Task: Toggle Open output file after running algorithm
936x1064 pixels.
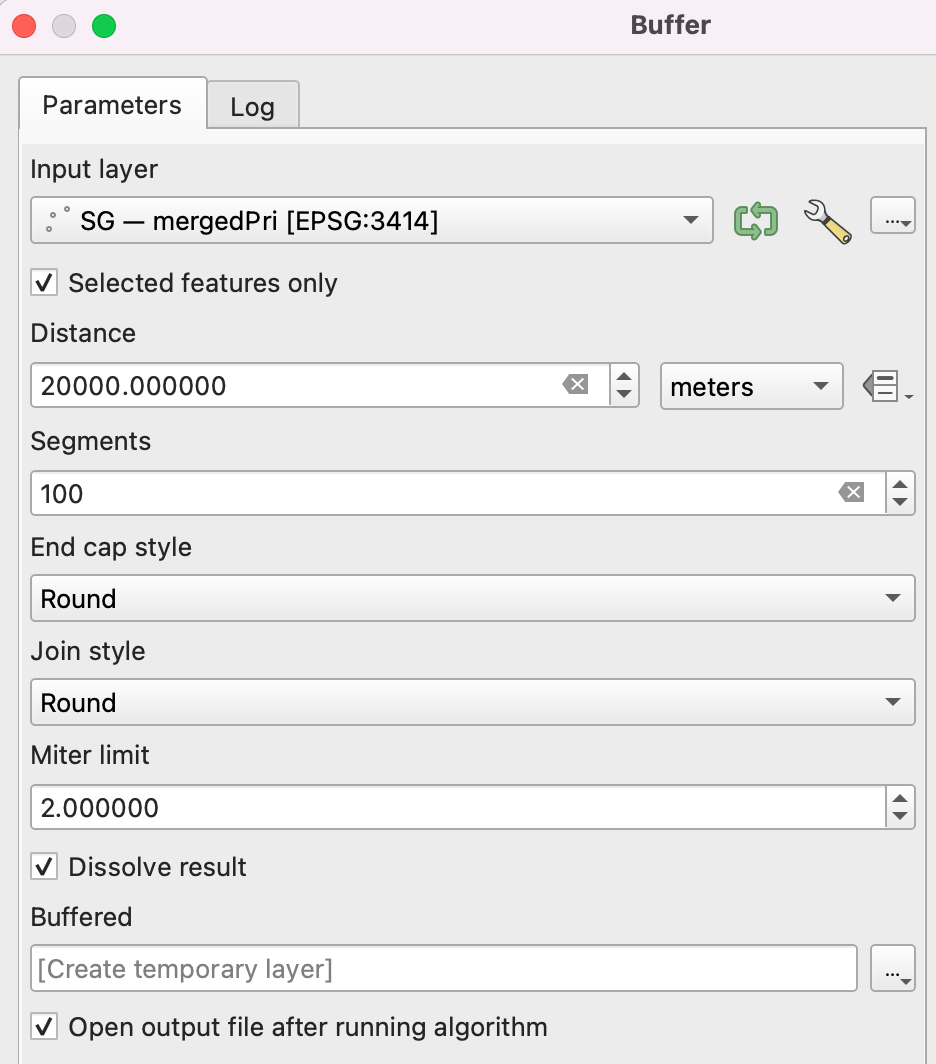Action: (x=44, y=1027)
